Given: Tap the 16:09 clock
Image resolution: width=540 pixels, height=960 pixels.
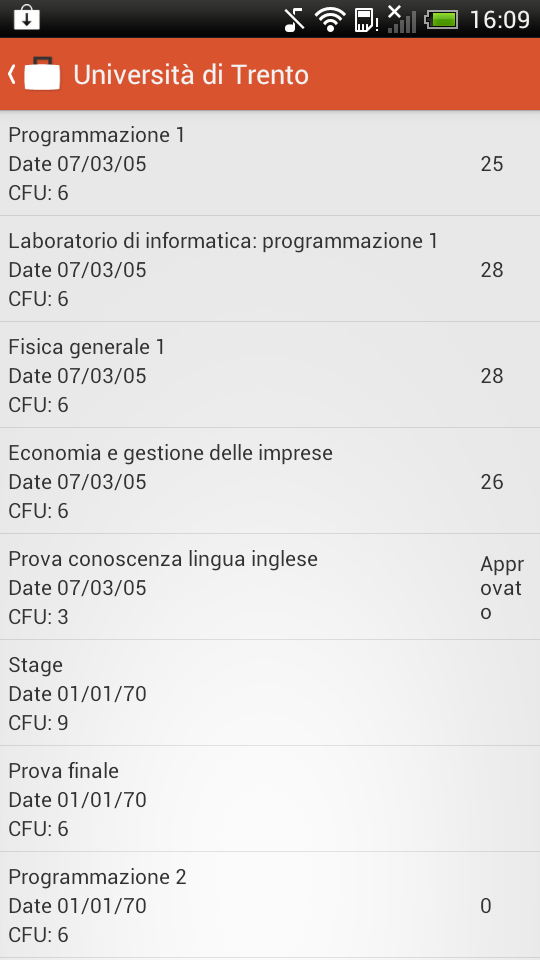Looking at the screenshot, I should pos(499,20).
